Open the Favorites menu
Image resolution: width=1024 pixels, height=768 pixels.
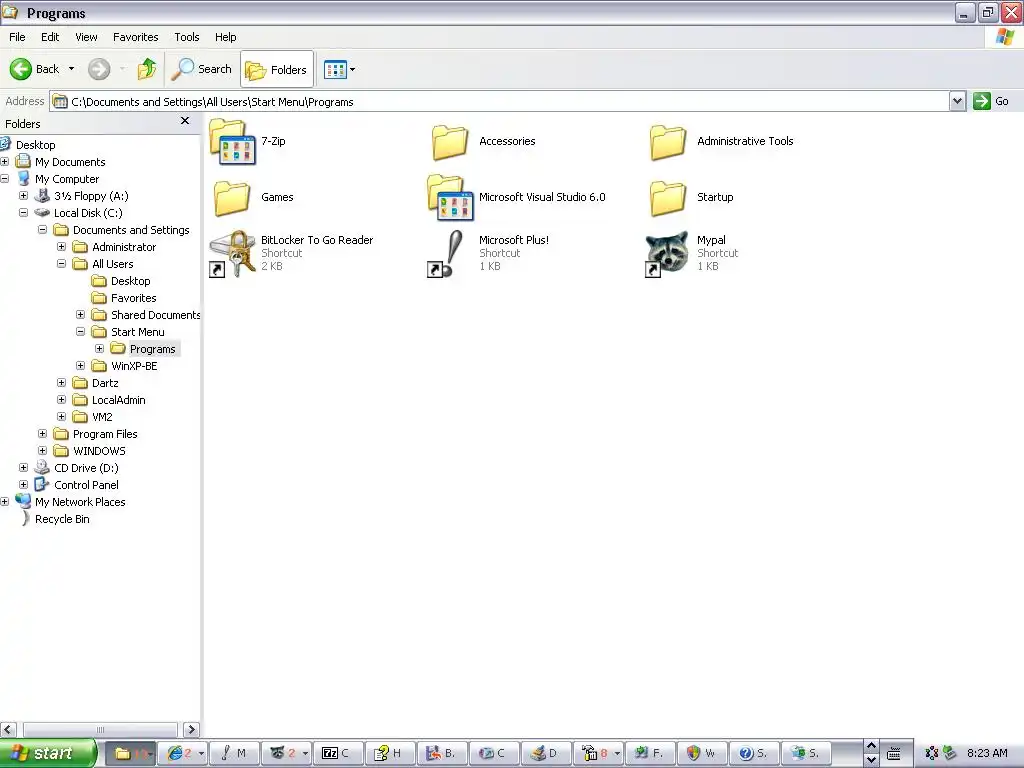135,37
